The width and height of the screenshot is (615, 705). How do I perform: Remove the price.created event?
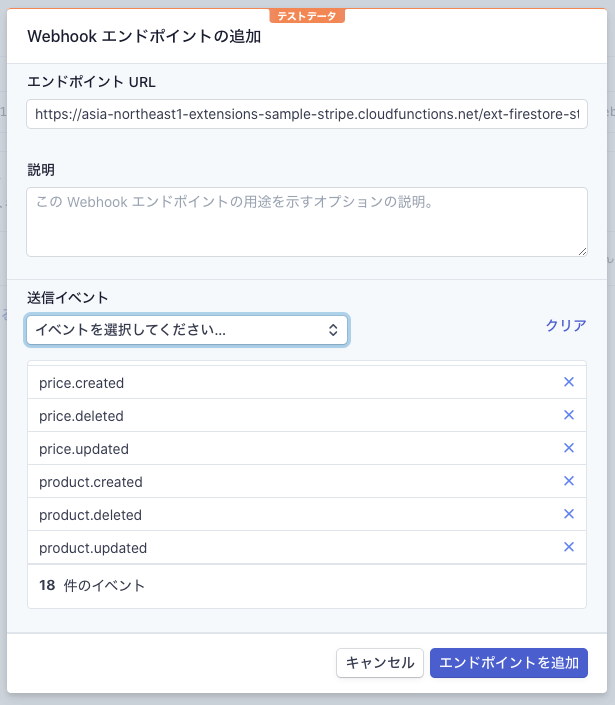[569, 382]
